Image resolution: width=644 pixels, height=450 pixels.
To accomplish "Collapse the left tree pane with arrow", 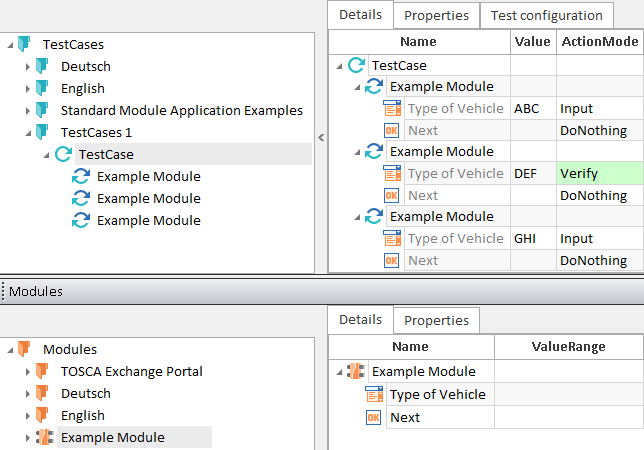I will [320, 137].
